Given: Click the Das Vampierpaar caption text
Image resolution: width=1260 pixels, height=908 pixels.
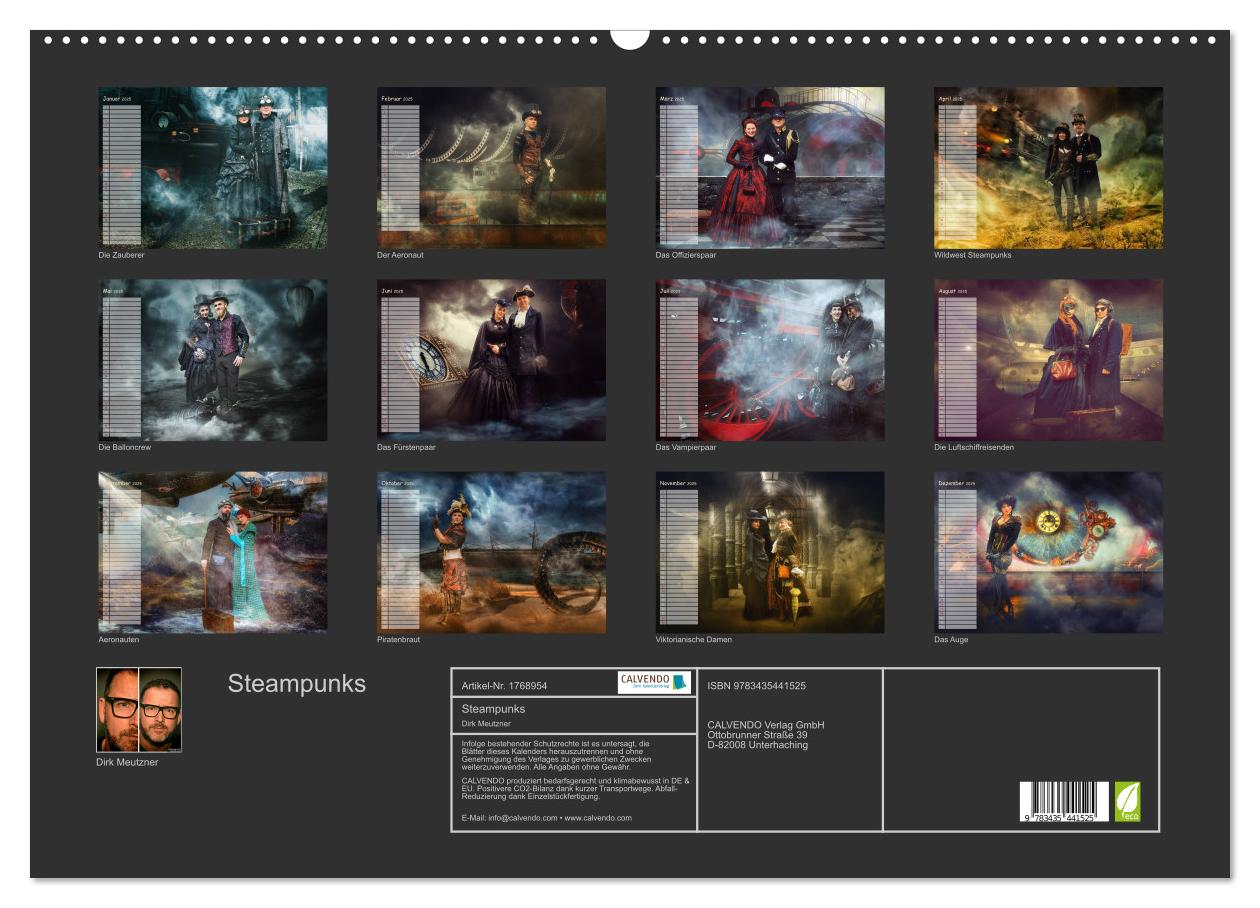Looking at the screenshot, I should pos(686,447).
